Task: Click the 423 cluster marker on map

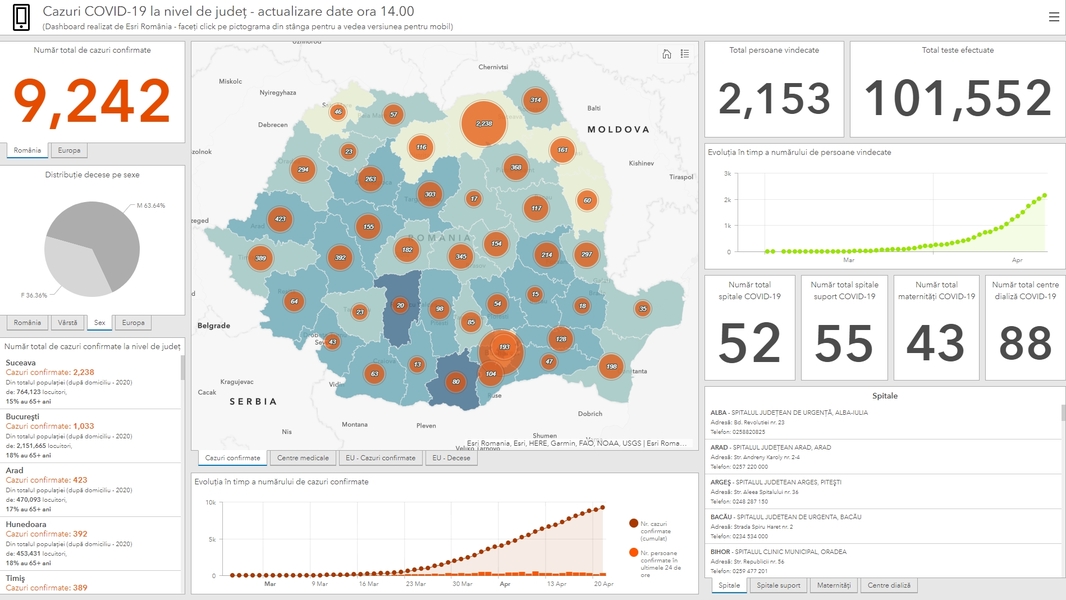Action: (280, 219)
